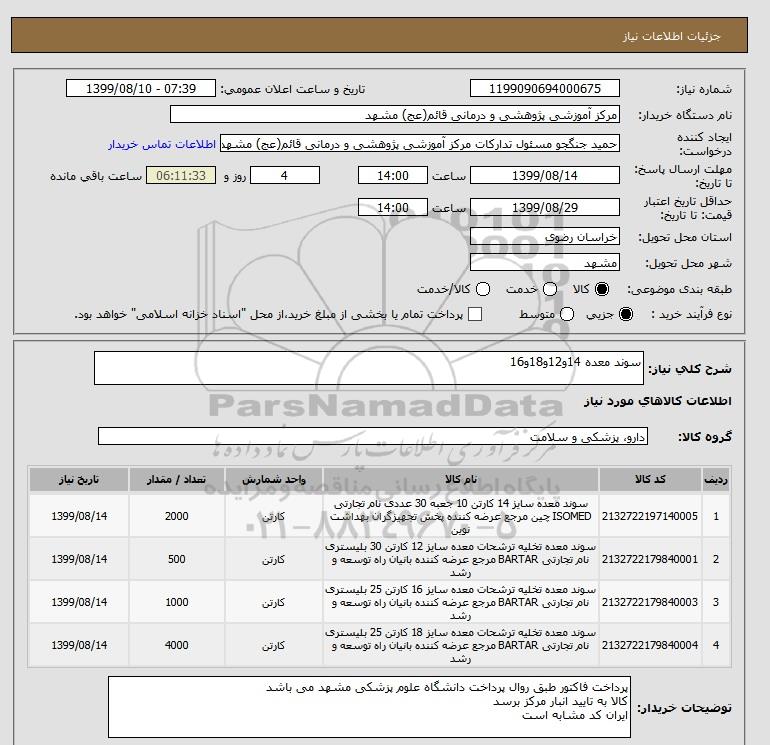Click the BARTAR size 16 product name cell

461,602
